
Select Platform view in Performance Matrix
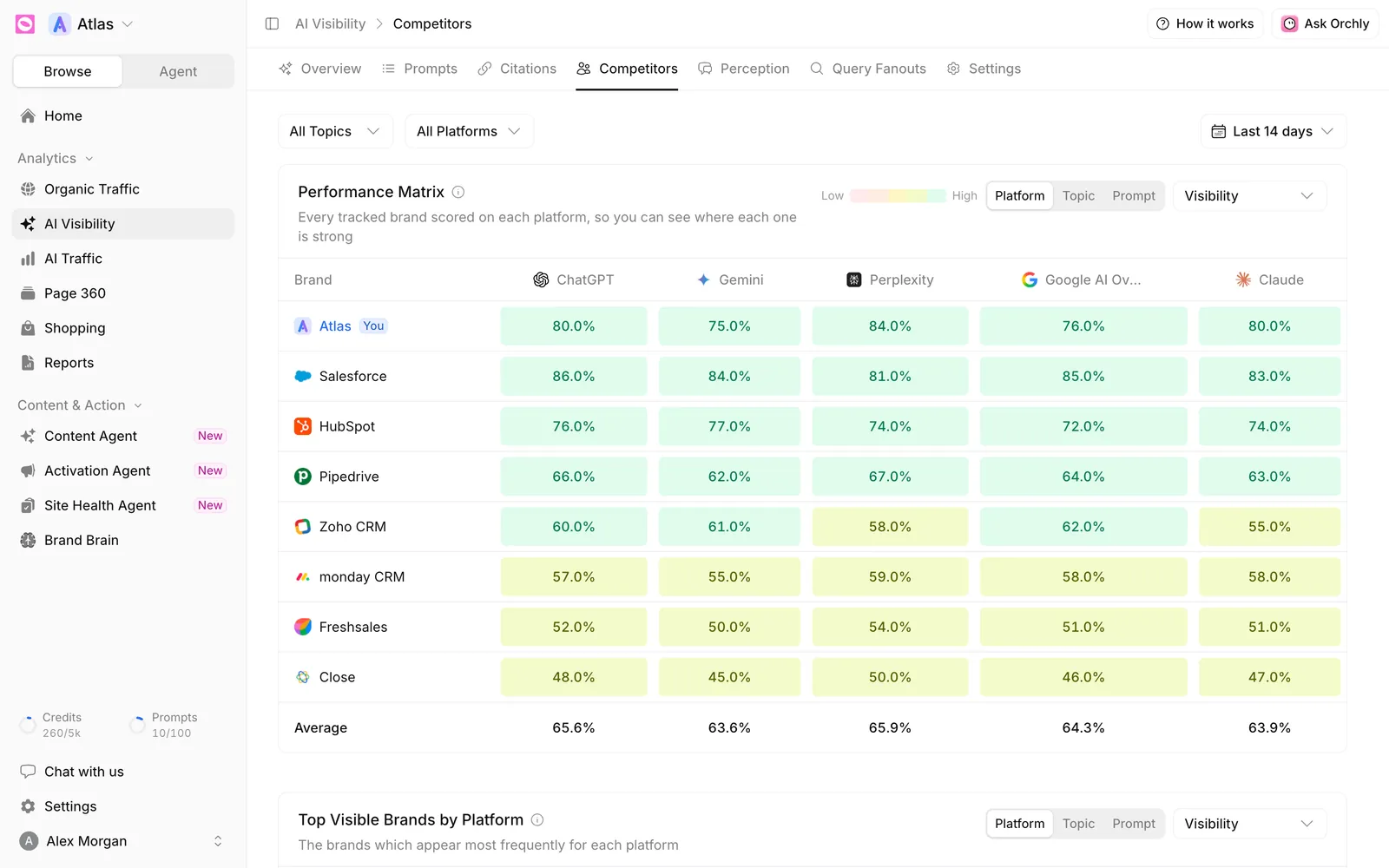coord(1020,196)
